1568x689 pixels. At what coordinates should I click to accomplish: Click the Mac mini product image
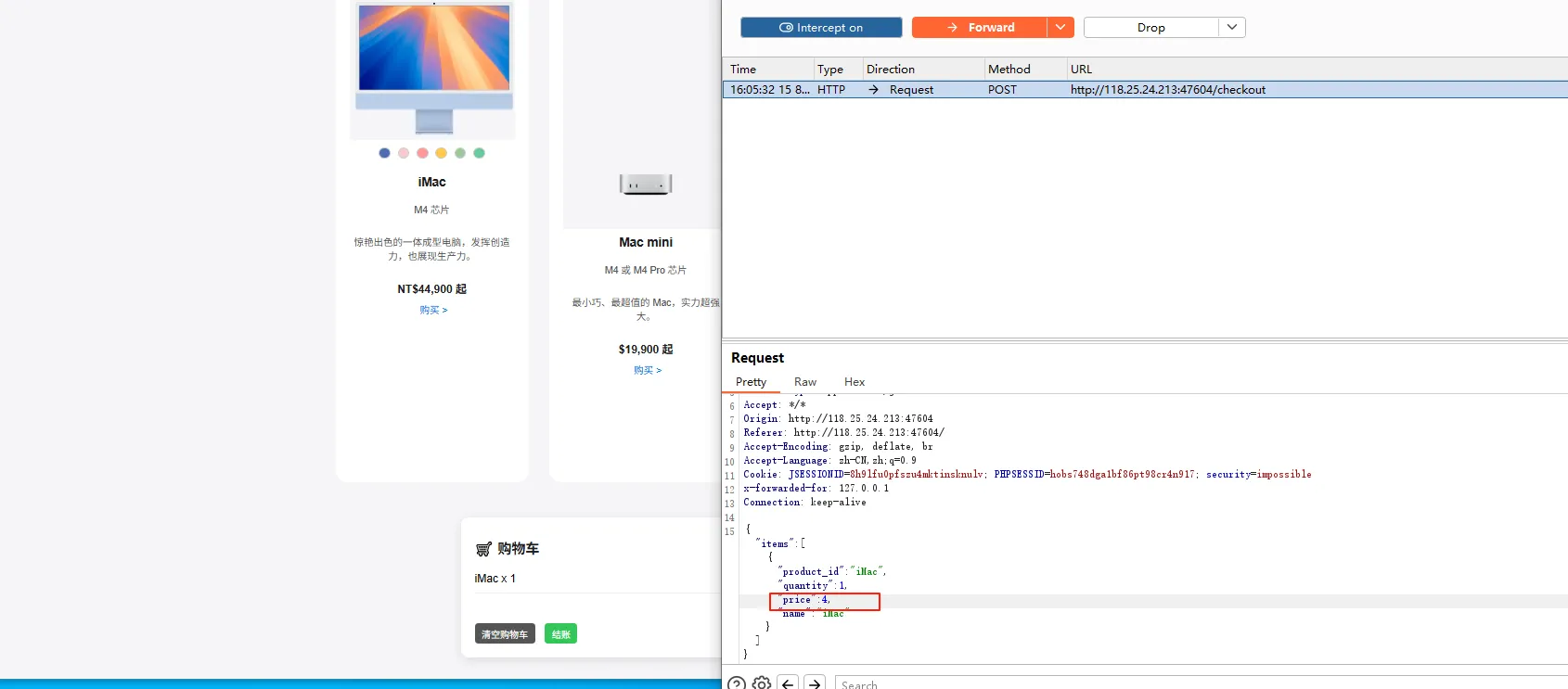pyautogui.click(x=646, y=184)
